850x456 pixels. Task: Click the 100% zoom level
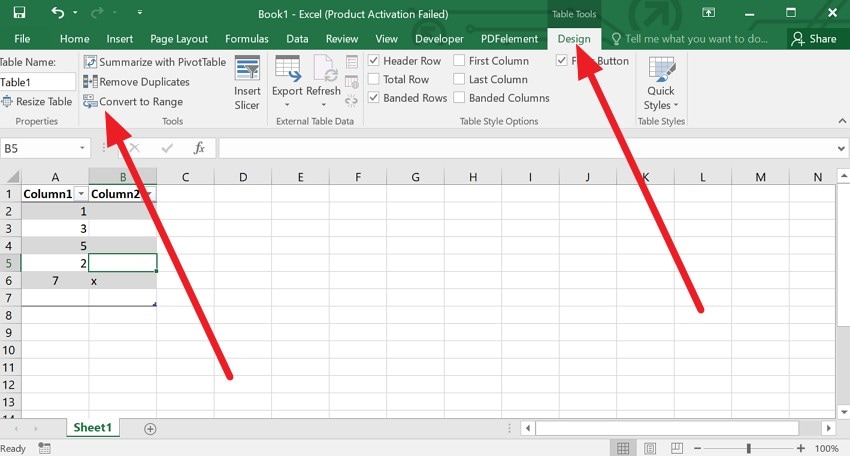point(827,448)
